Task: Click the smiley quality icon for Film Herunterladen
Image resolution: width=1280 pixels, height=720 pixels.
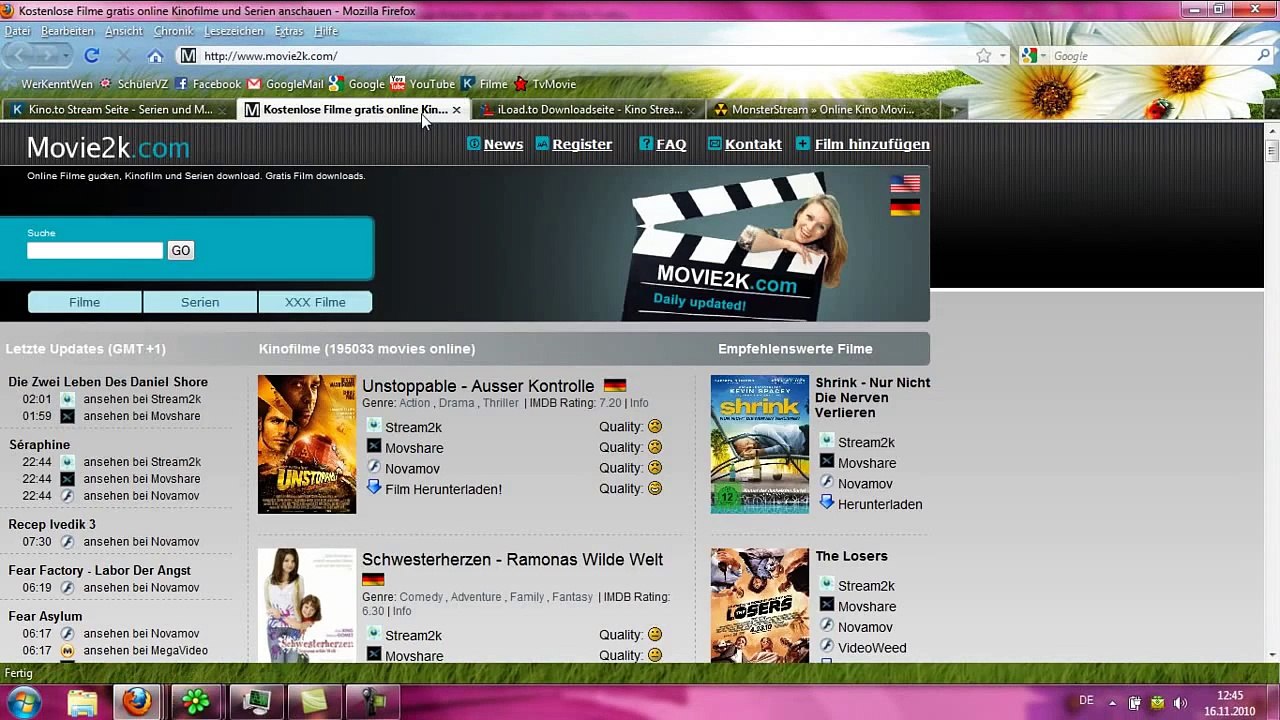Action: click(x=655, y=489)
